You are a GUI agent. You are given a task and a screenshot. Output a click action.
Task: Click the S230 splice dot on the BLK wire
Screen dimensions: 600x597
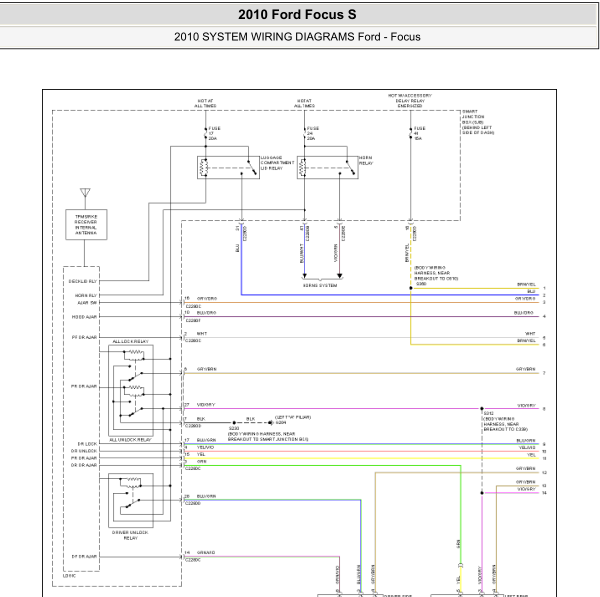pos(234,423)
